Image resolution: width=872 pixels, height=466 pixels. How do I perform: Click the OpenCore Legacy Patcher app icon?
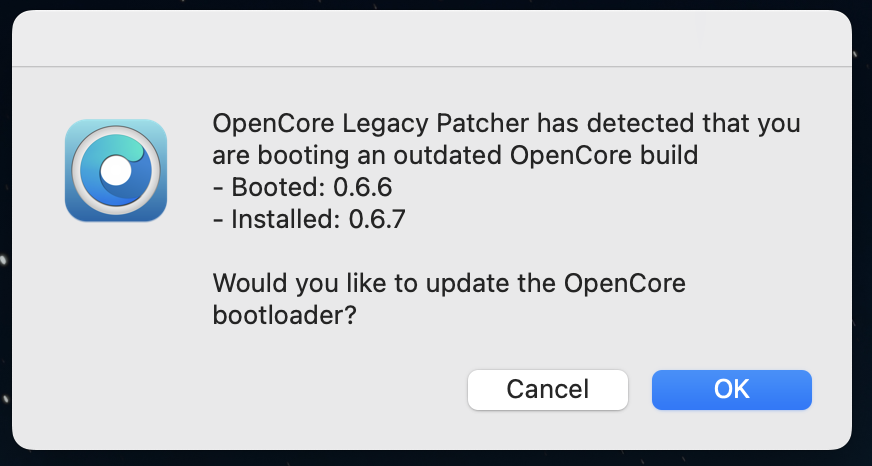[x=116, y=170]
